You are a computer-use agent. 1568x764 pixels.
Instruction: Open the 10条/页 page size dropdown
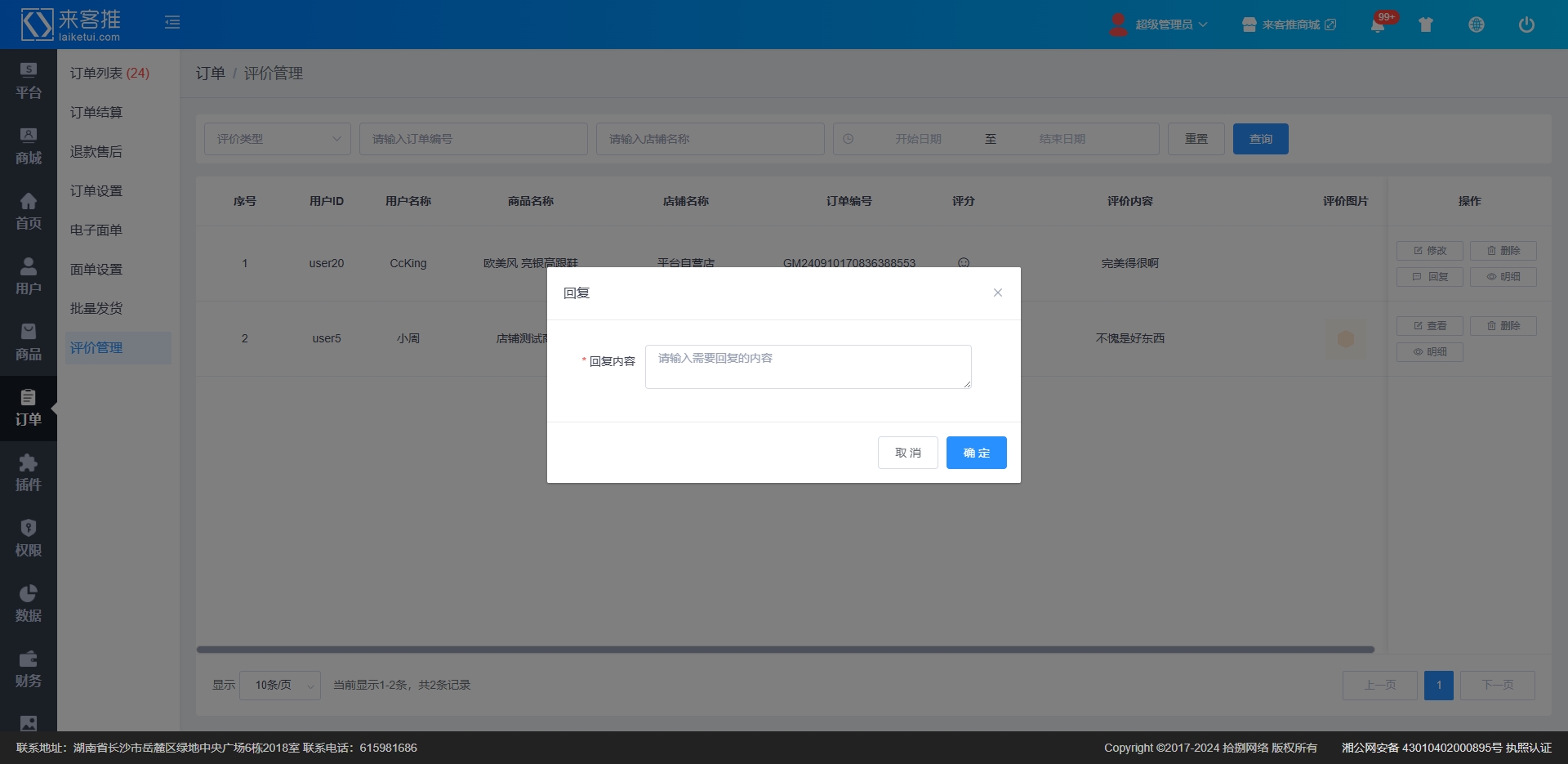tap(280, 686)
